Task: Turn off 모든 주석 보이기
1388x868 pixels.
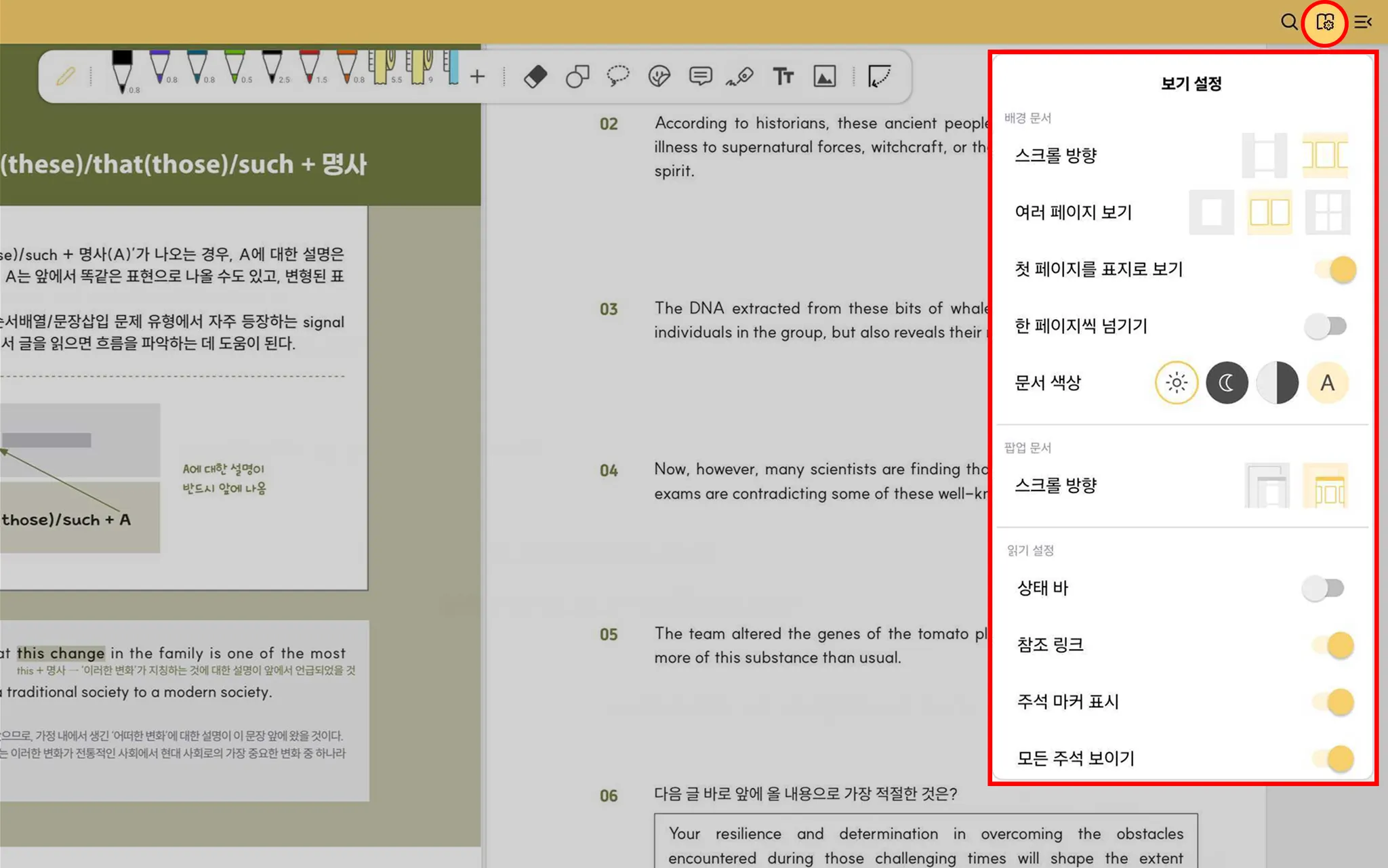Action: pos(1334,758)
